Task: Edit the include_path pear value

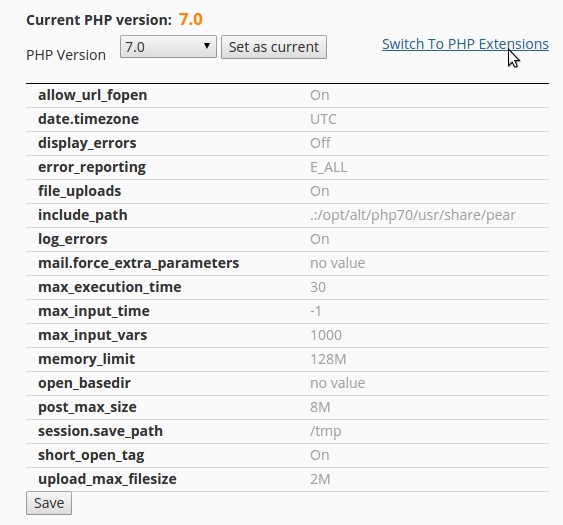Action: click(x=413, y=215)
